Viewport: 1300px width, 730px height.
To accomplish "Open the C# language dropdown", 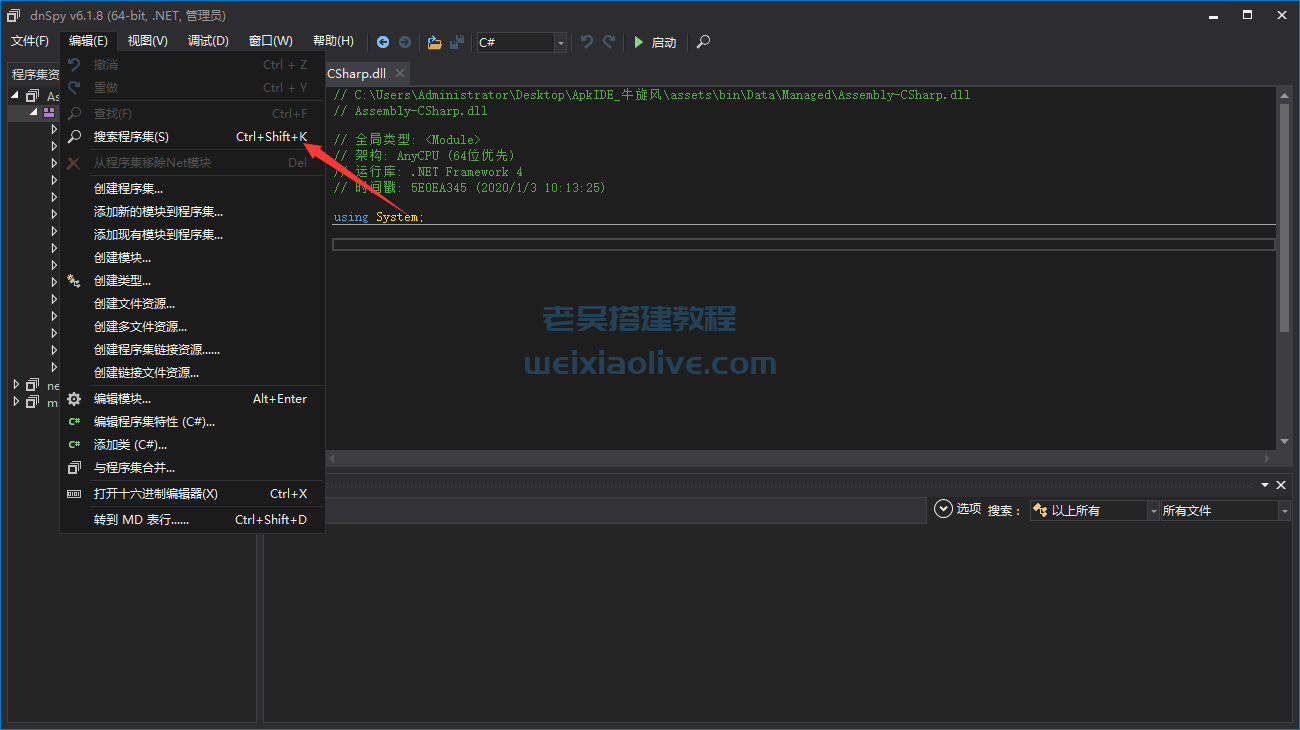I will [x=560, y=42].
